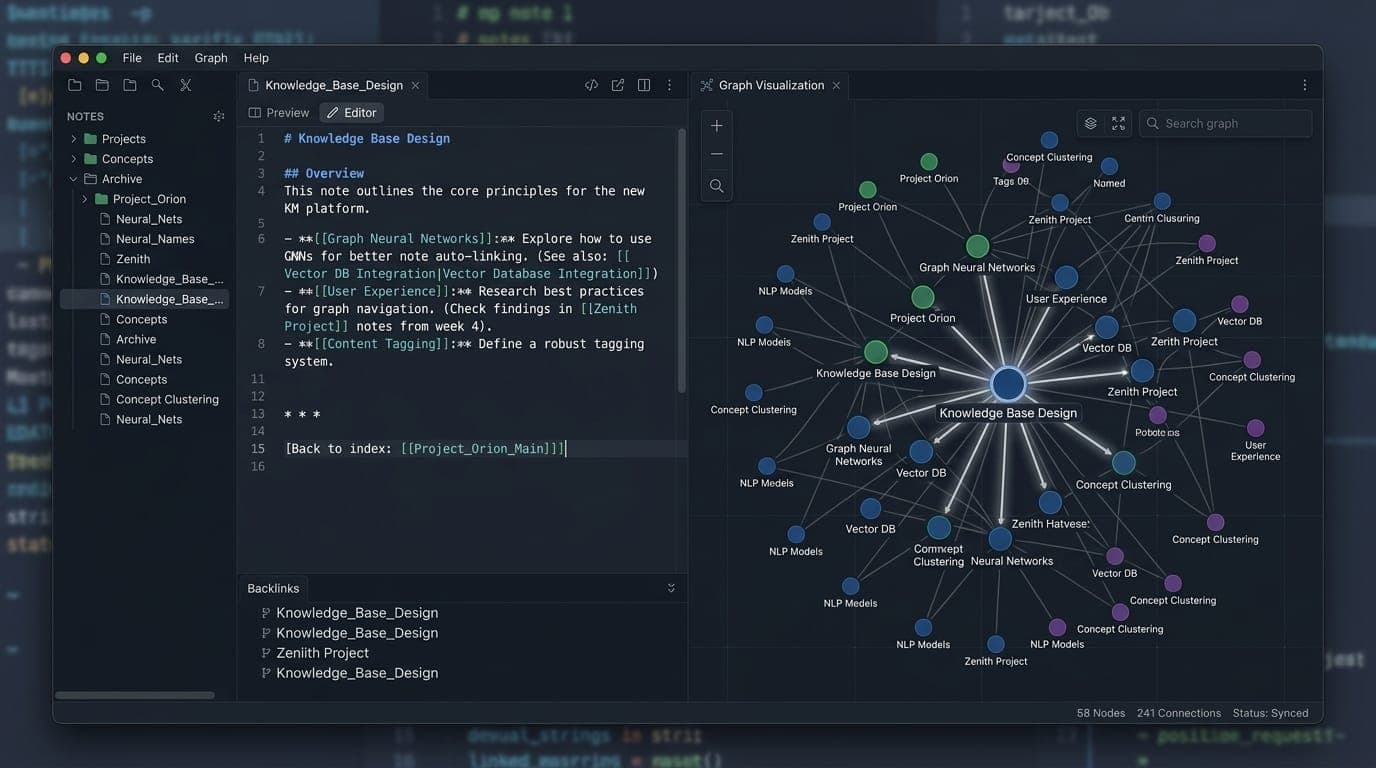This screenshot has width=1376, height=768.
Task: Open the File menu
Action: click(x=132, y=58)
